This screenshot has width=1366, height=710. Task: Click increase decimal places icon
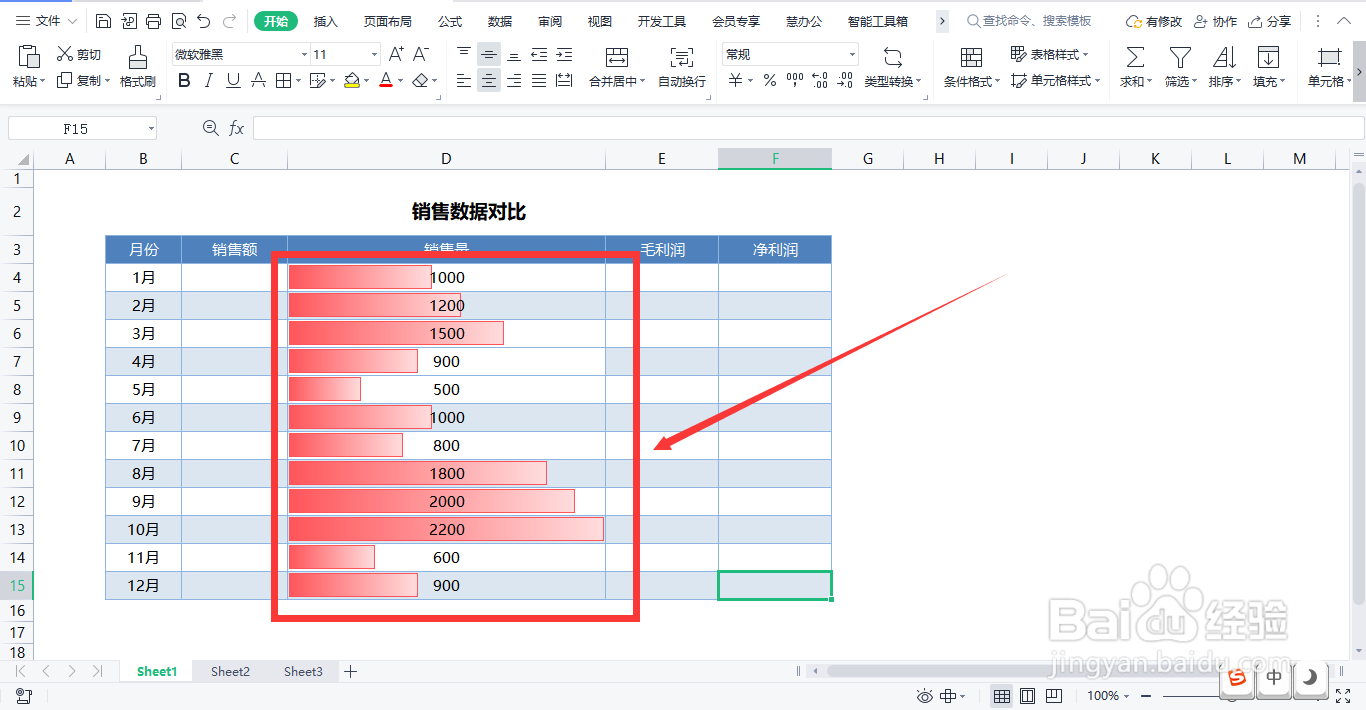pos(820,81)
